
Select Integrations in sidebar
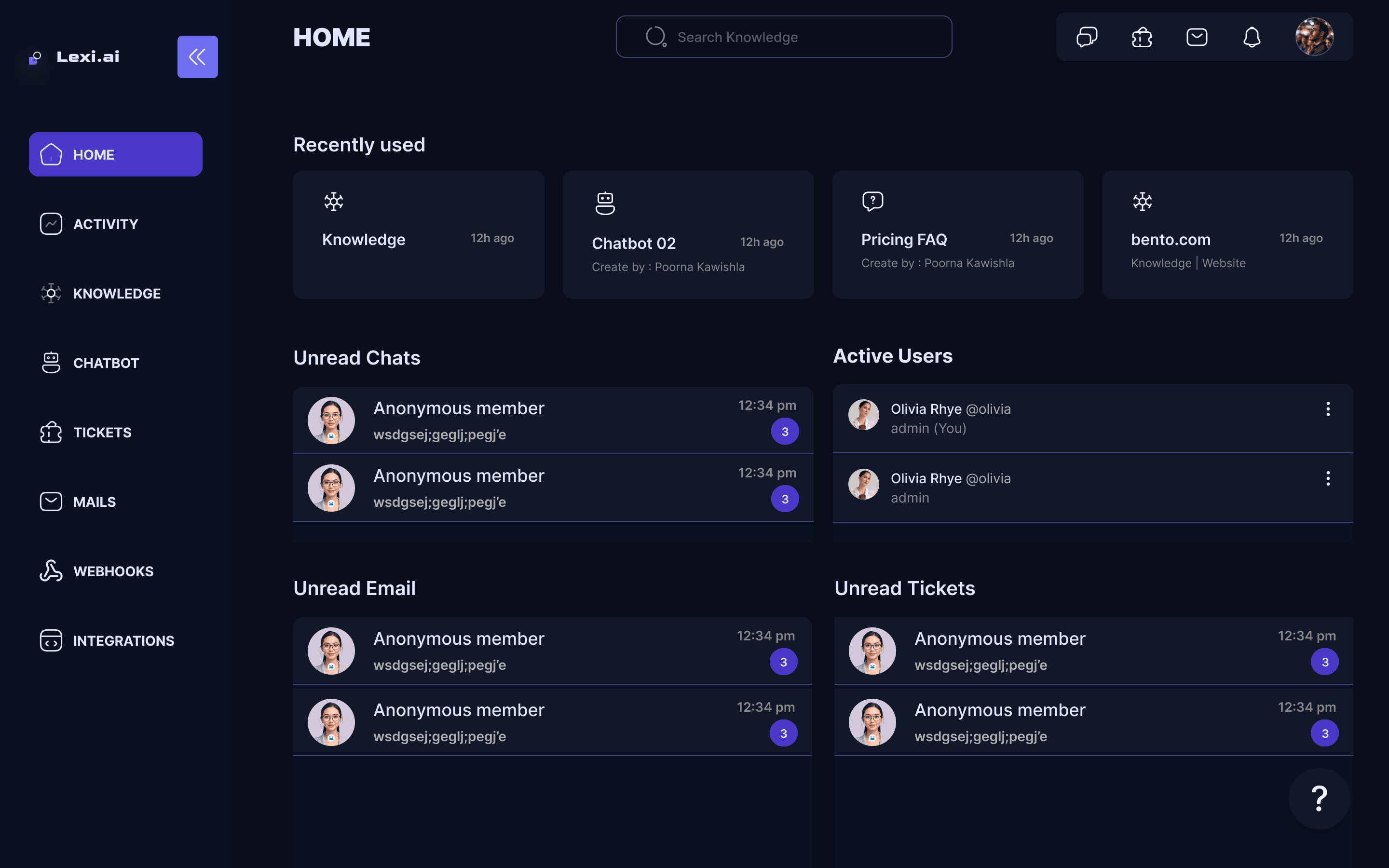coord(123,641)
